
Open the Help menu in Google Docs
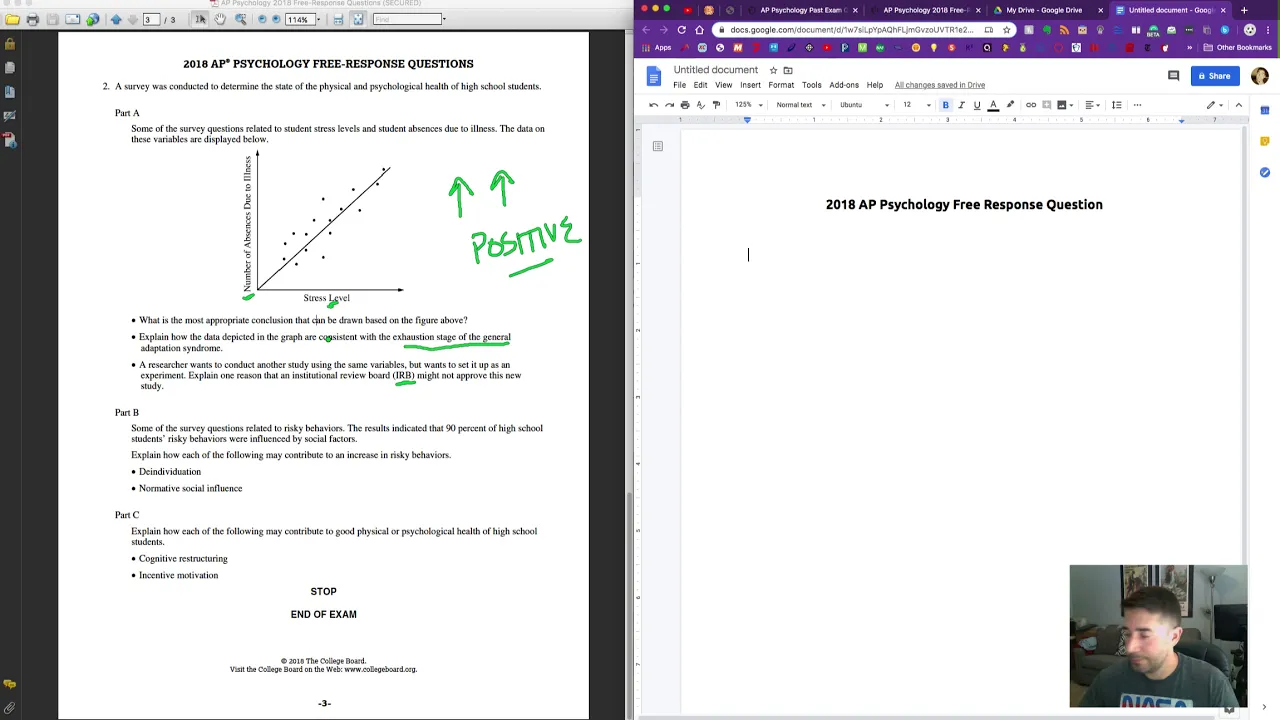[x=875, y=85]
